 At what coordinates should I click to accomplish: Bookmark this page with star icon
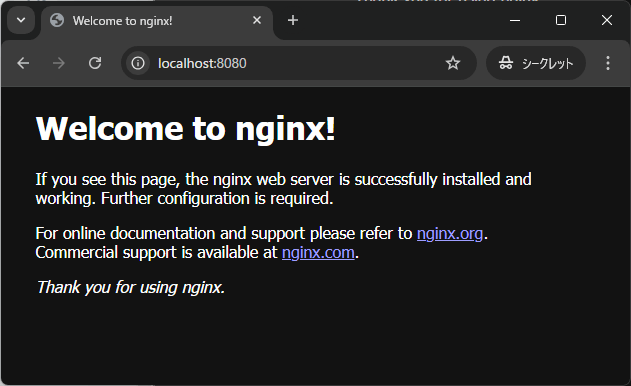453,63
